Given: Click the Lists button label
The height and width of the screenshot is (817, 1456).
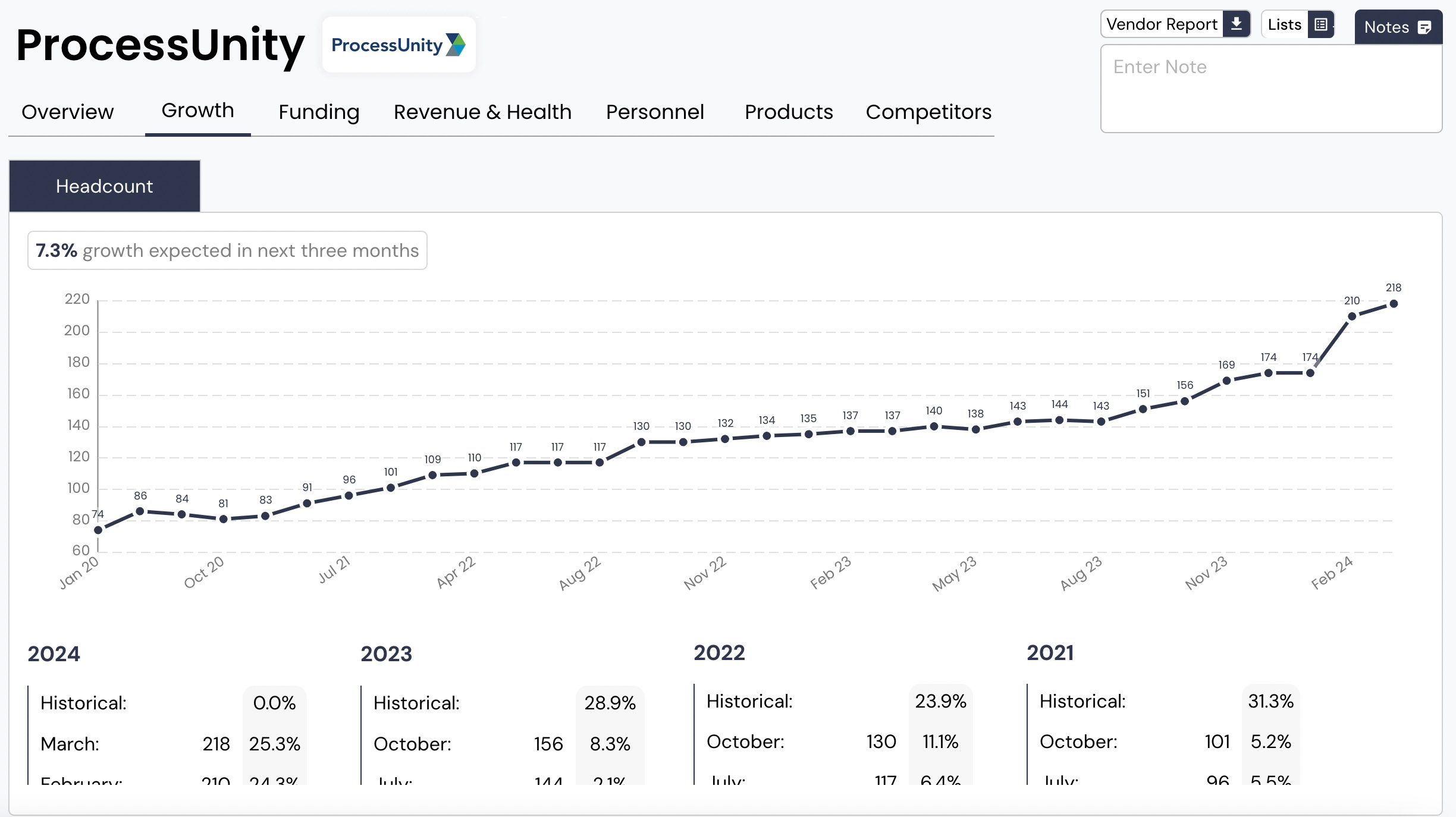Looking at the screenshot, I should tap(1285, 24).
